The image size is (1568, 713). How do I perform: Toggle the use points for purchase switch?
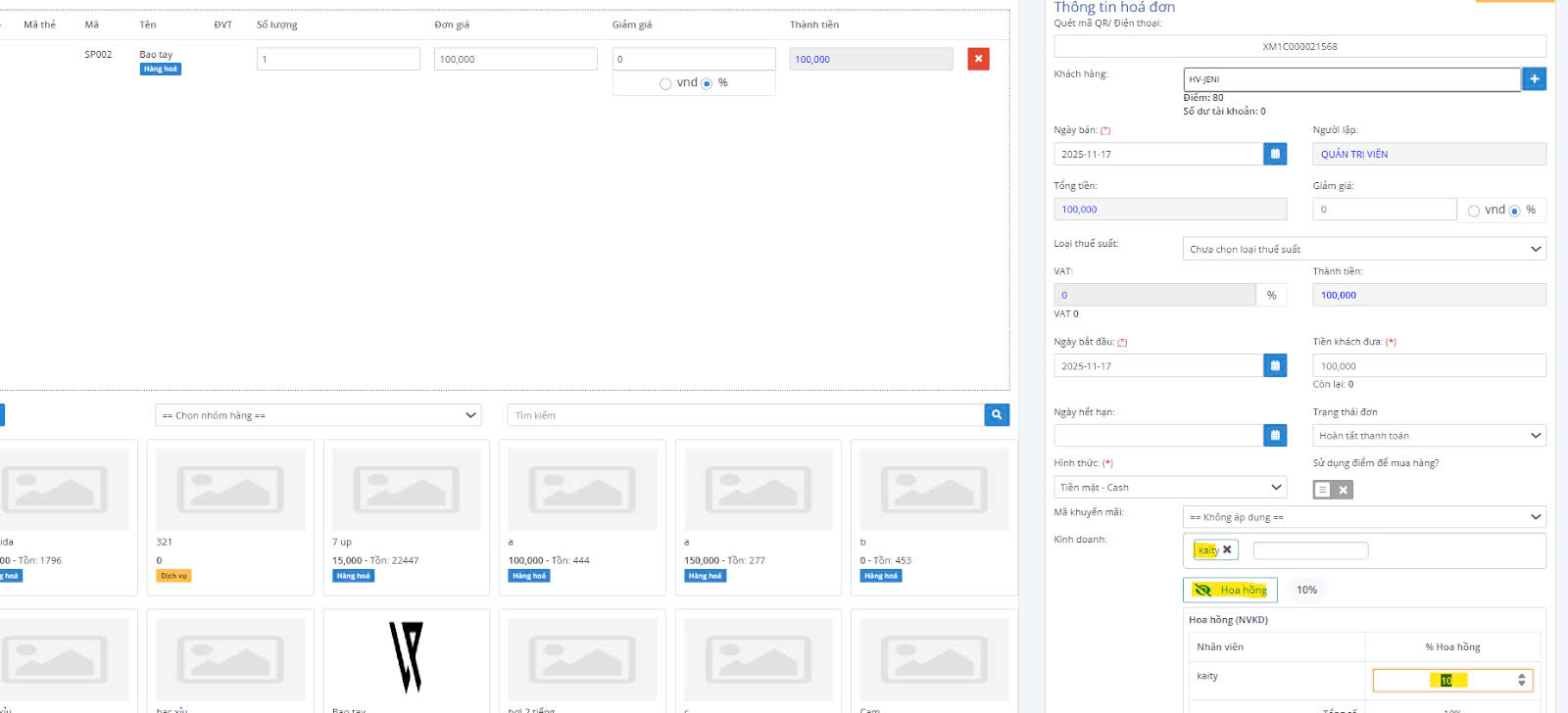pyautogui.click(x=1332, y=490)
